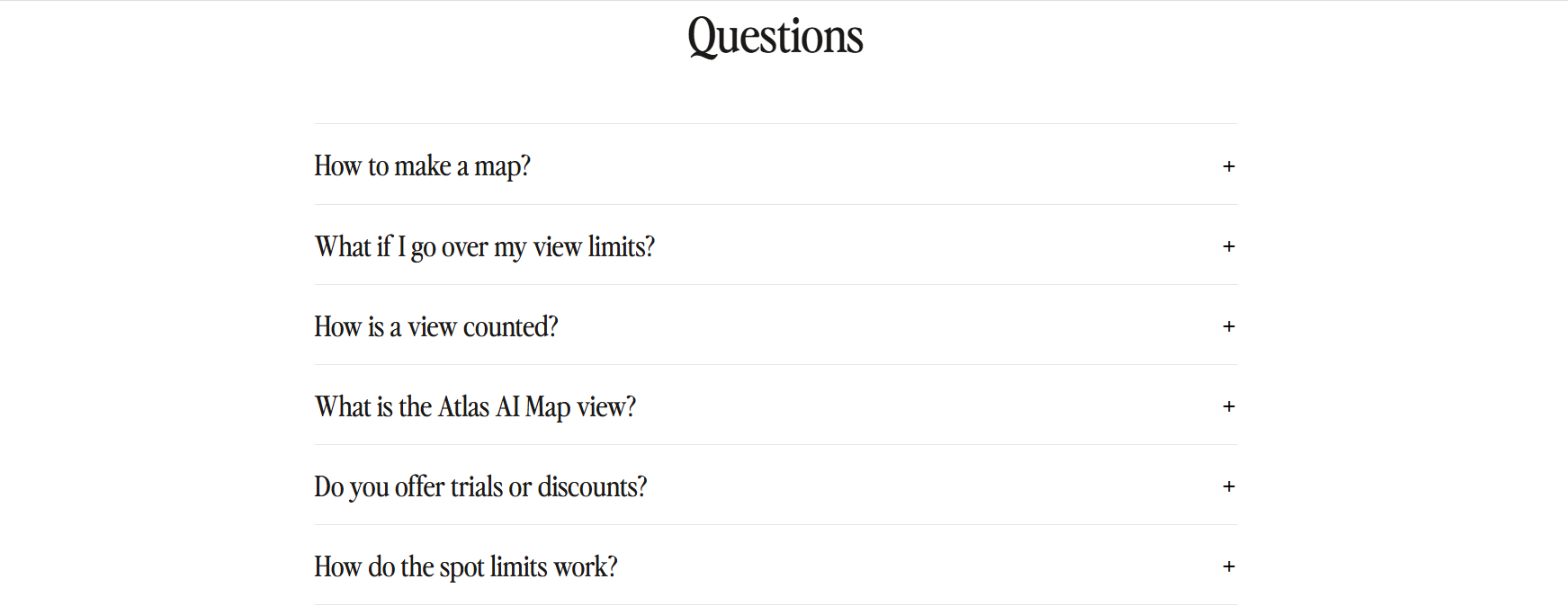Click 'What if I go over my view limits?' text
Screen dimensions: 1568x606
click(x=484, y=246)
